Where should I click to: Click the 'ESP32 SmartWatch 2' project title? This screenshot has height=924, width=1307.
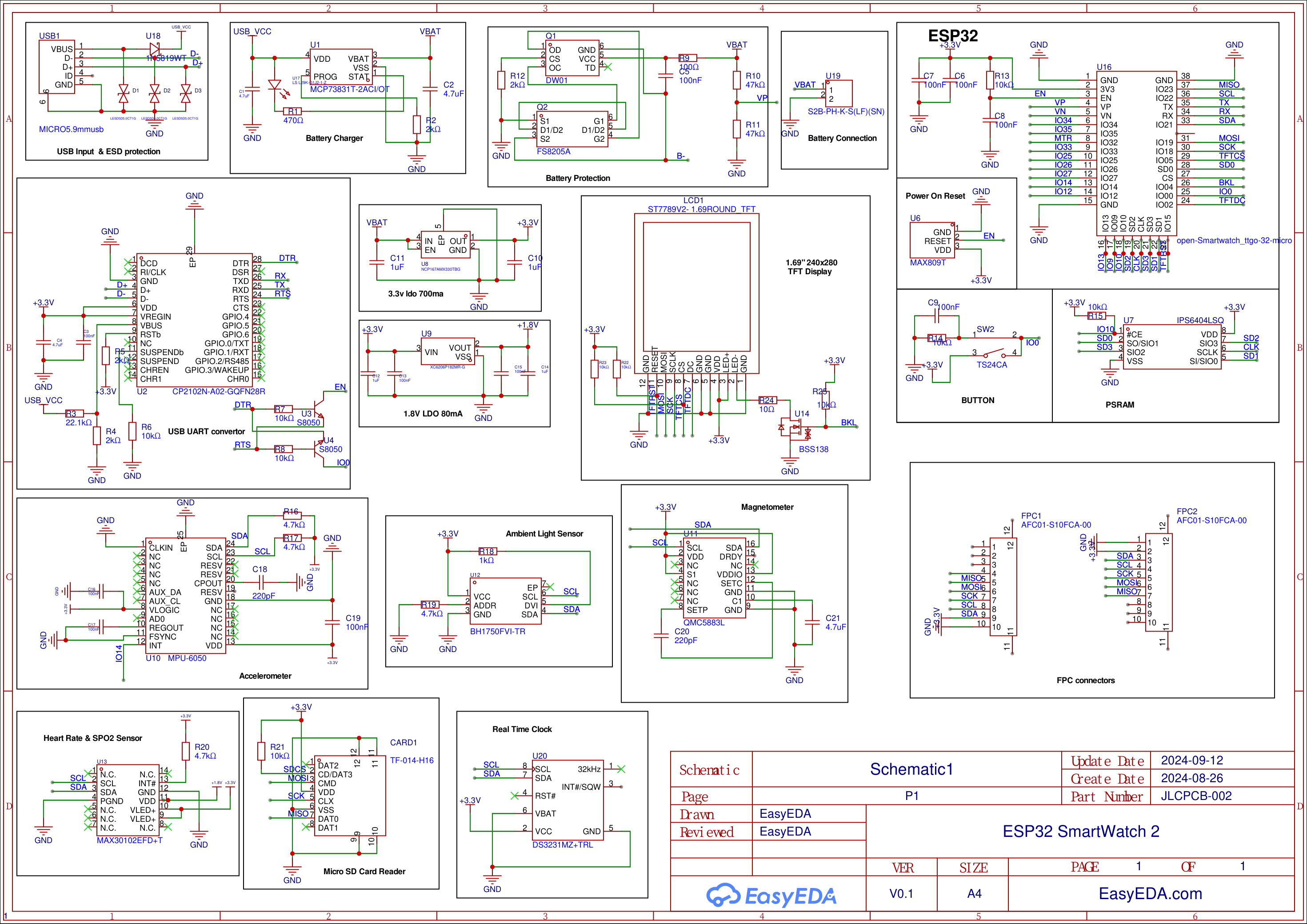click(1080, 831)
